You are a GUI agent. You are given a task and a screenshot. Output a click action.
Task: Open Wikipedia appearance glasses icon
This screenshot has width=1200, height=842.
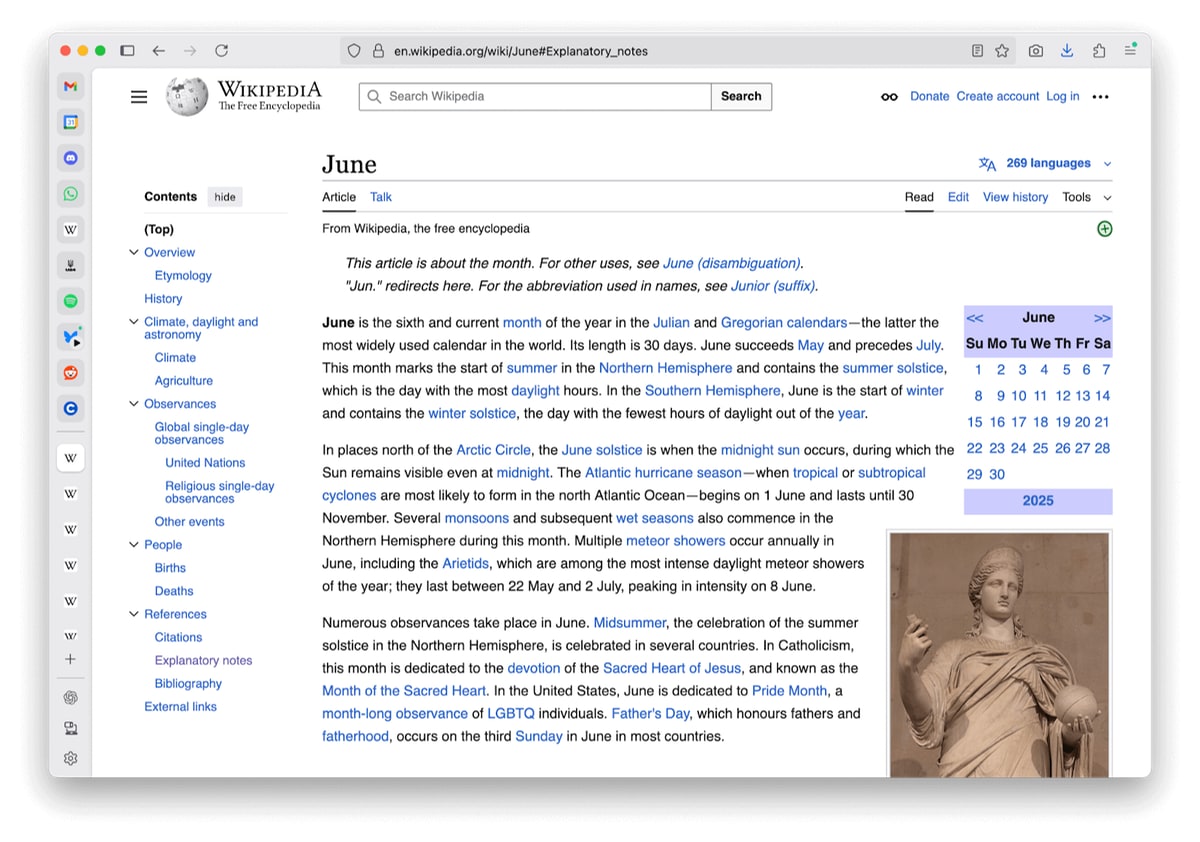[889, 97]
